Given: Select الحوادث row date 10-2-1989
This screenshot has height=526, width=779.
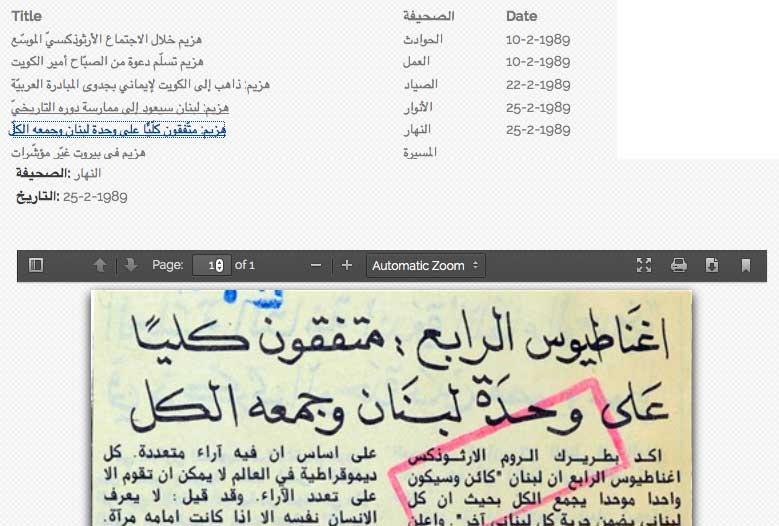Looking at the screenshot, I should point(538,39).
